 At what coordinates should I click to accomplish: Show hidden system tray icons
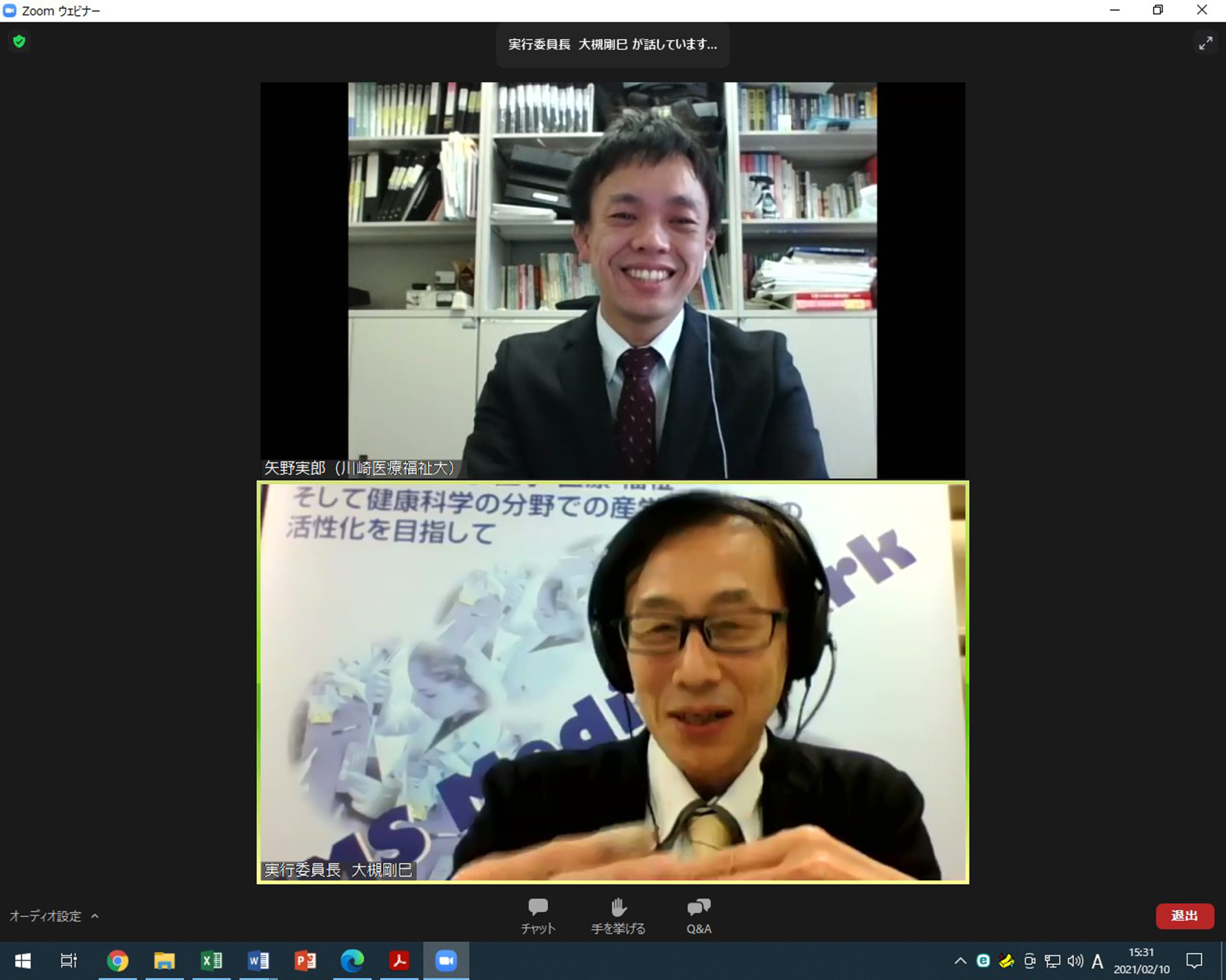[961, 961]
